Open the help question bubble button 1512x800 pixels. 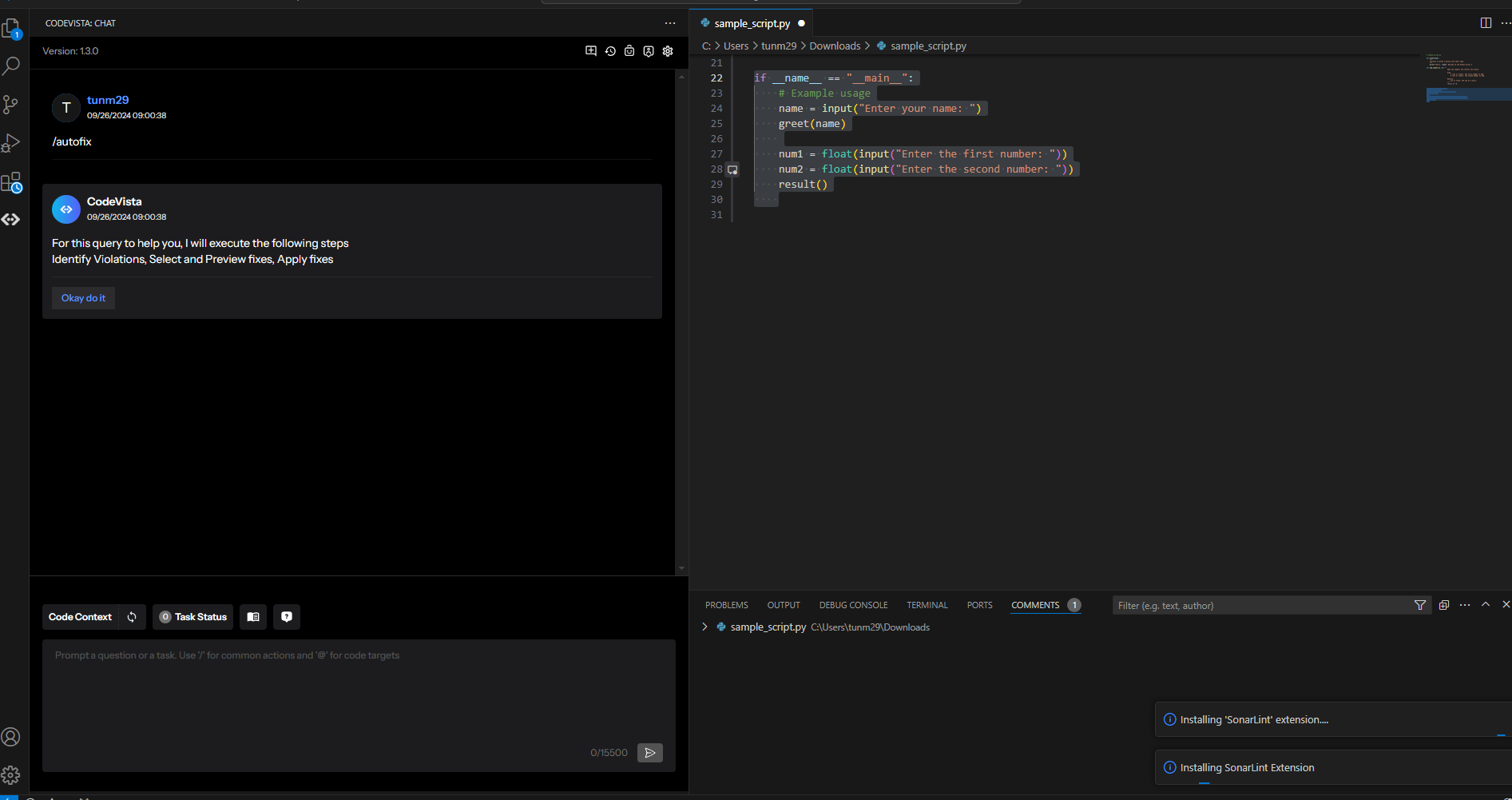[x=287, y=617]
